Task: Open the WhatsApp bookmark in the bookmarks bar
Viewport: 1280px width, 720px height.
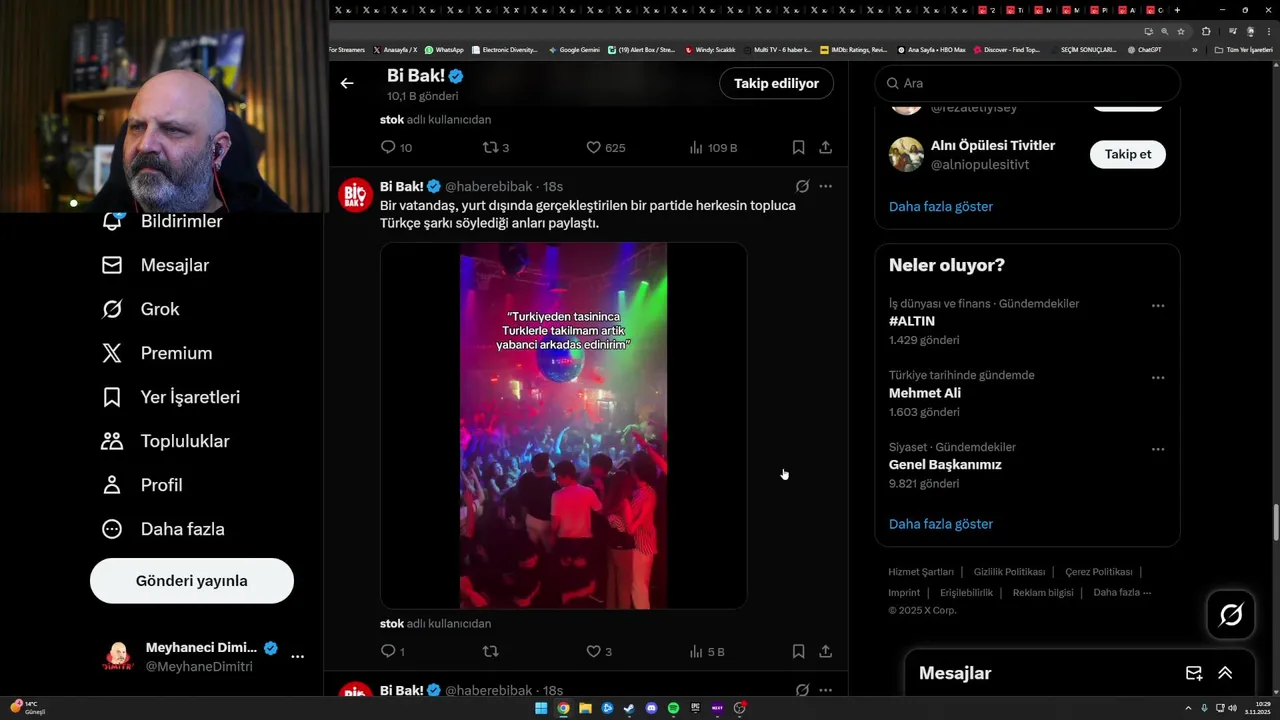Action: point(444,49)
